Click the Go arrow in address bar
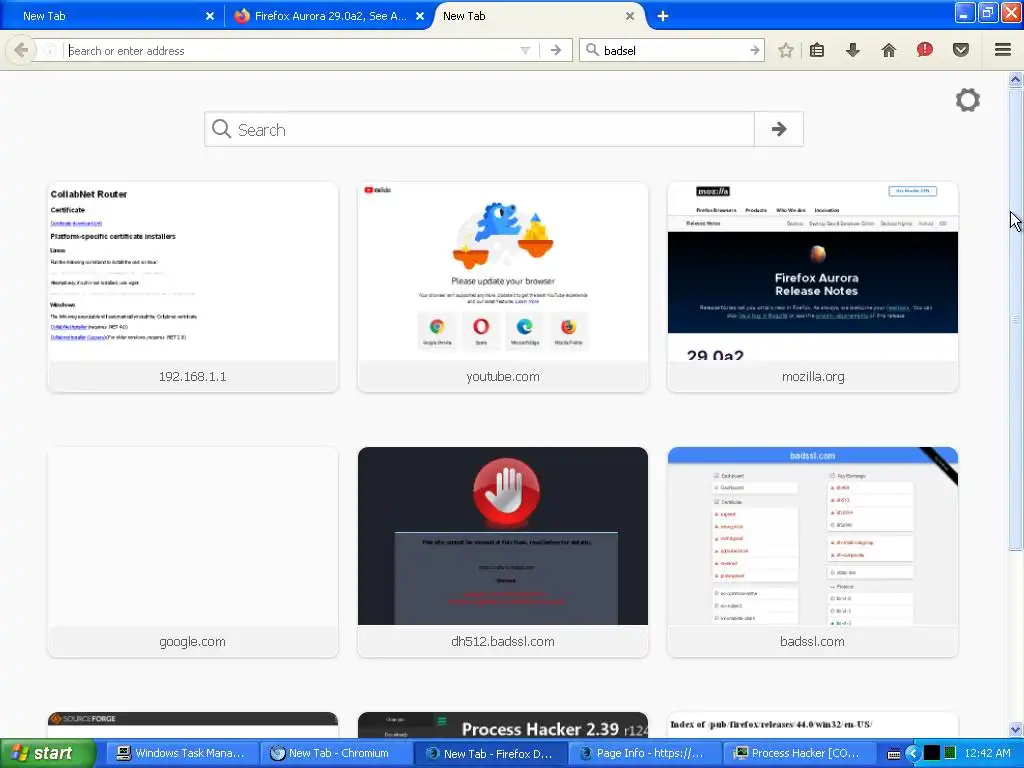Viewport: 1024px width, 768px height. pos(556,50)
